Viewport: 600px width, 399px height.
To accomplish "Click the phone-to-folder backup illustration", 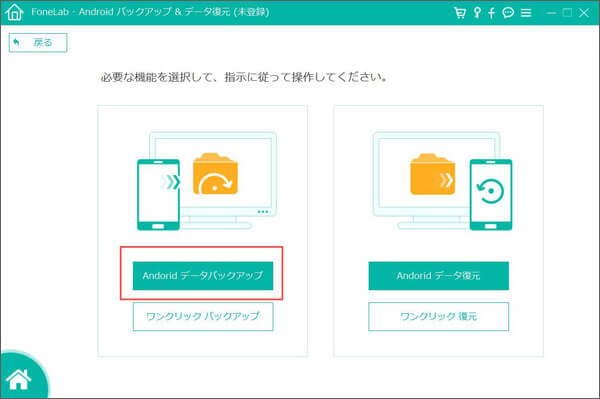I will click(207, 181).
